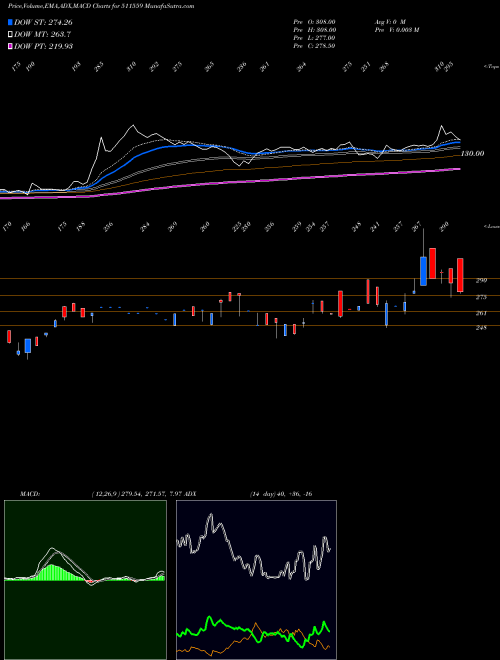This screenshot has height=660, width=500.
Task: Open the green MACD histogram panel
Action: pos(85,580)
